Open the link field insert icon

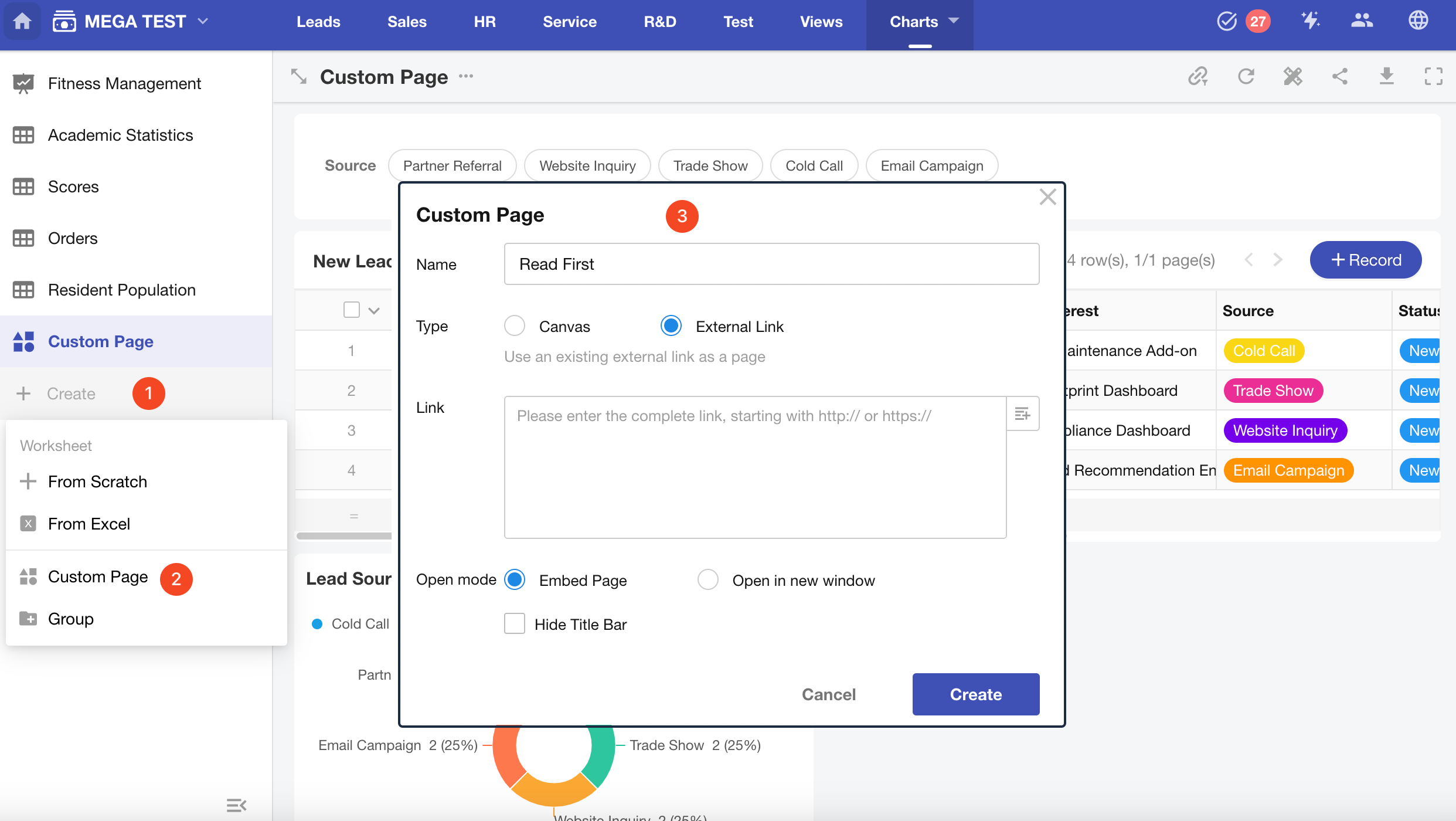(1022, 414)
